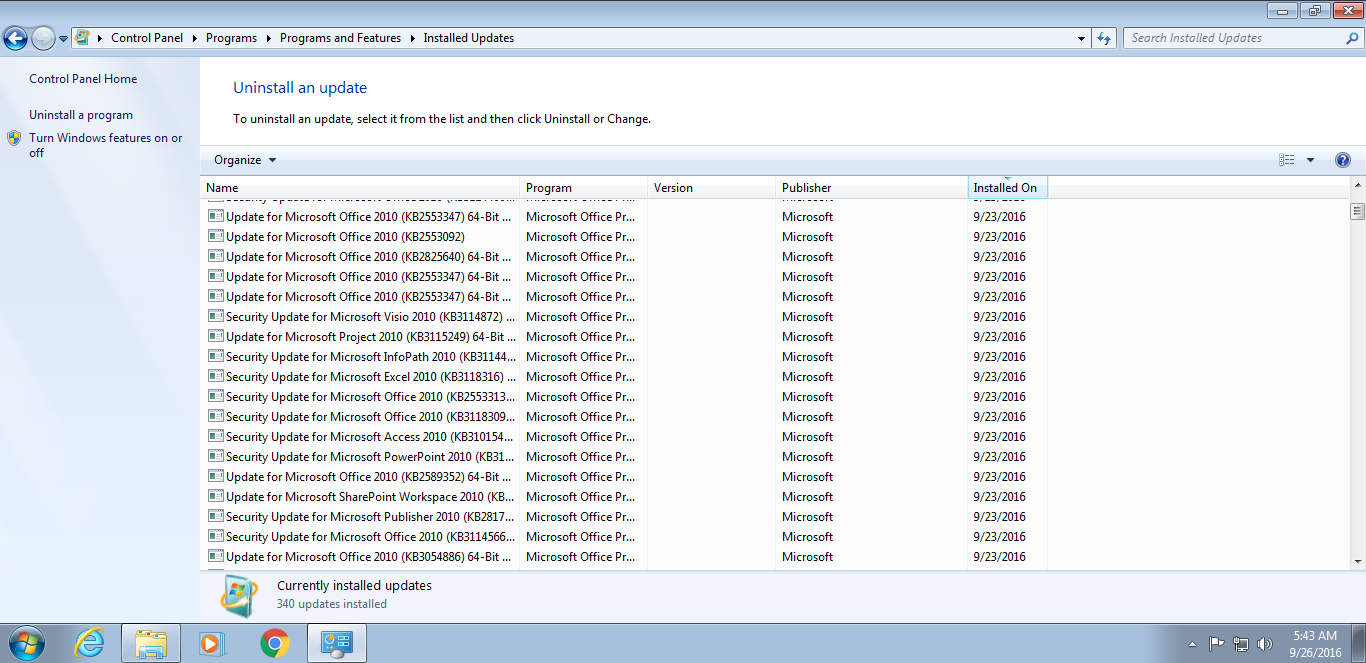Click the volume speaker tray icon

click(1265, 644)
